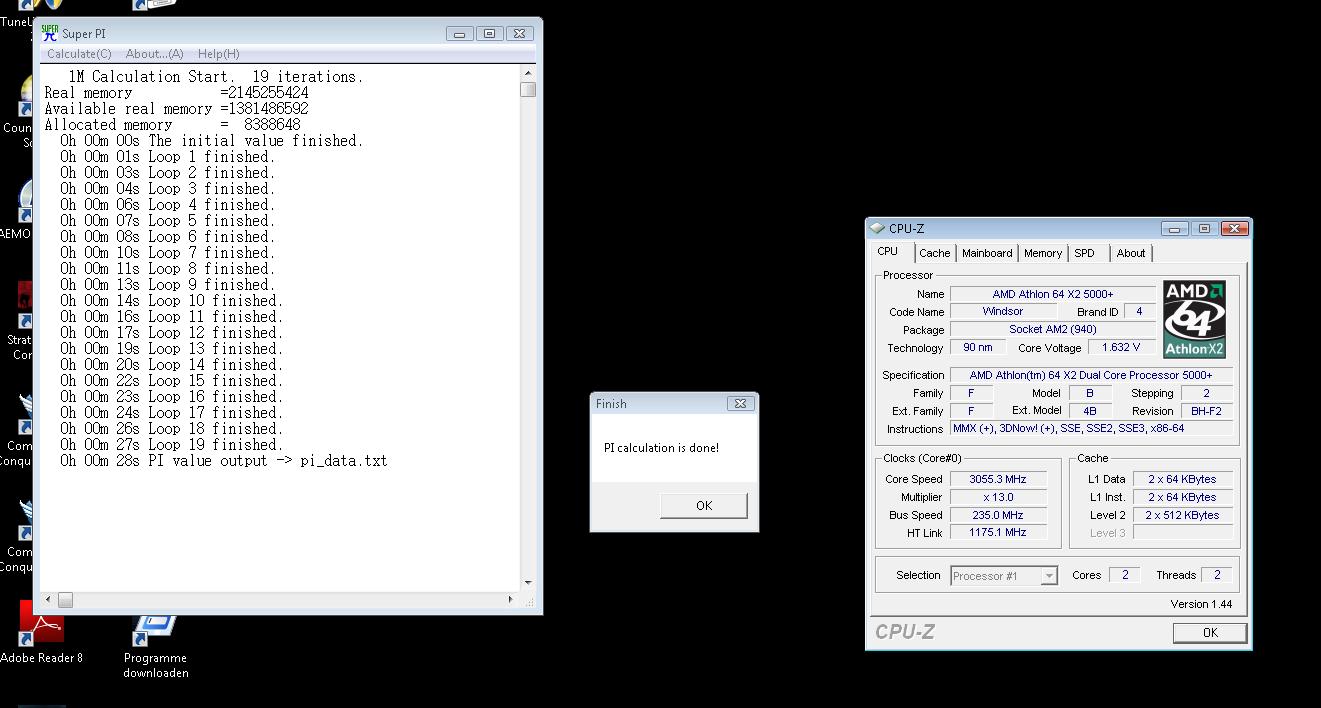Click the Super PI vertical scrollbar down arrow
The width and height of the screenshot is (1321, 708).
528,583
